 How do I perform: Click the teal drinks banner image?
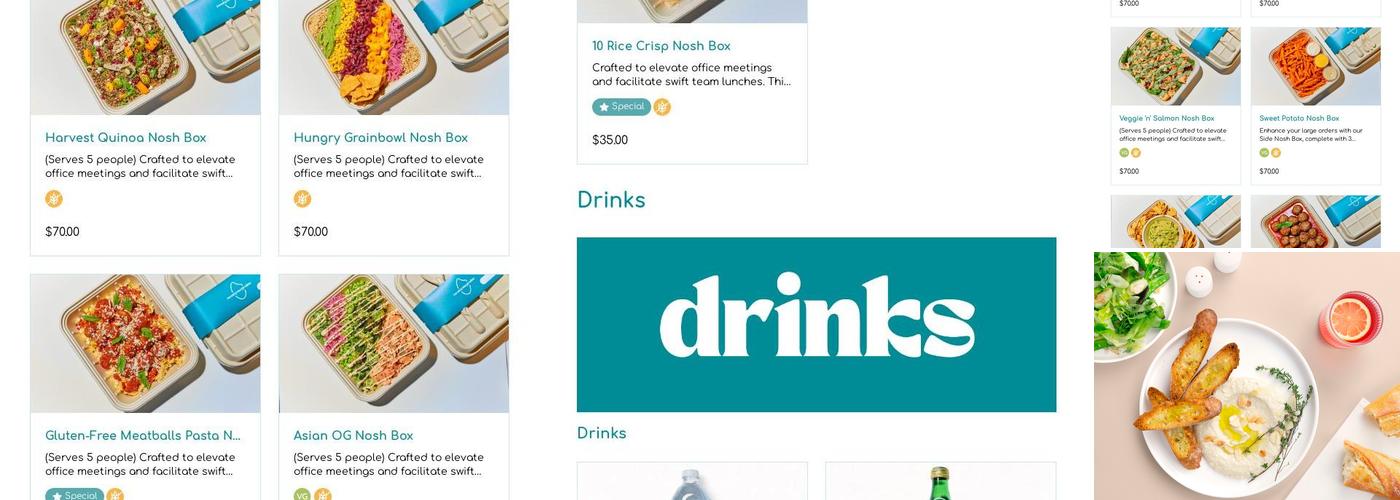pos(816,325)
